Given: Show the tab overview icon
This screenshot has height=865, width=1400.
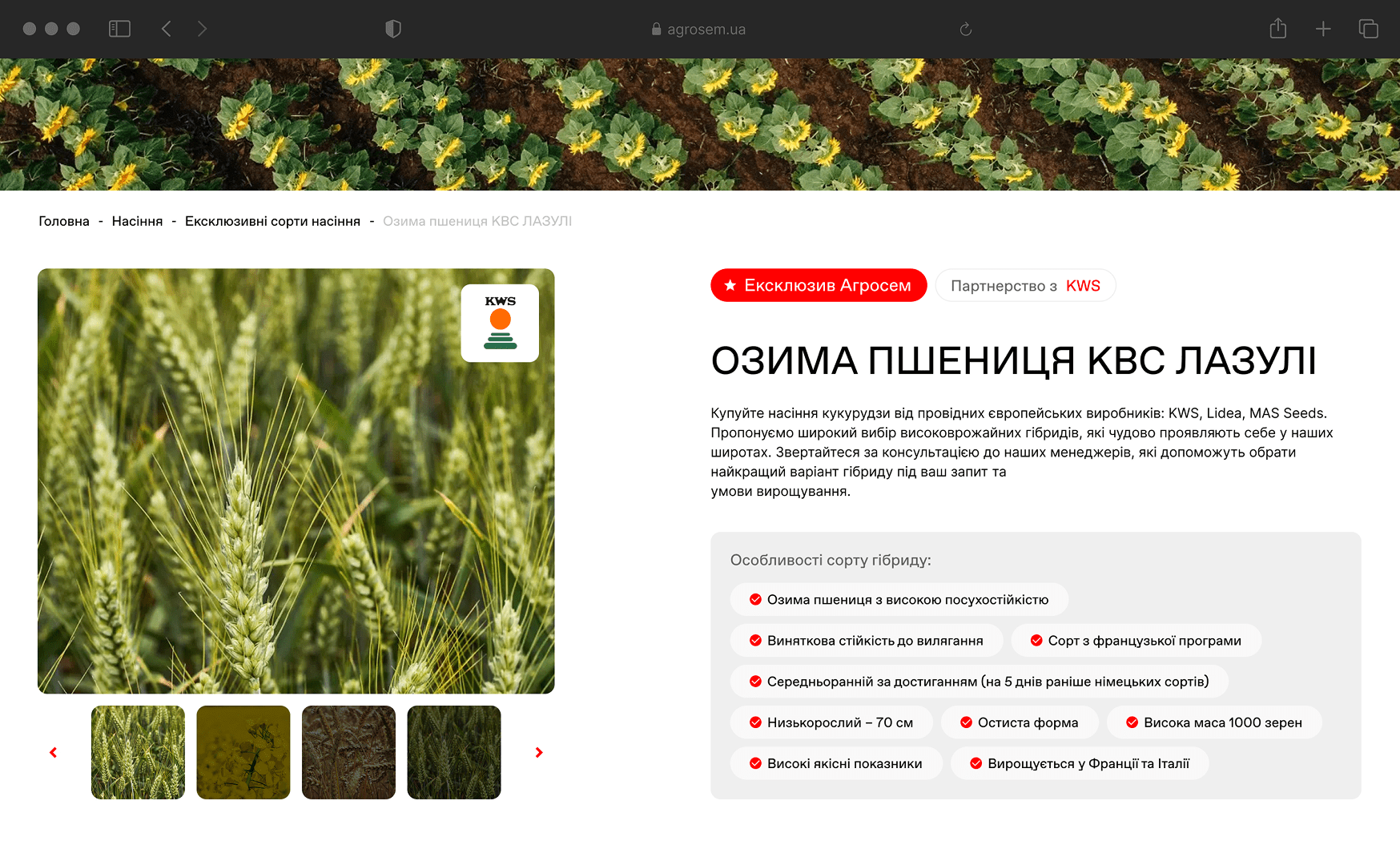Looking at the screenshot, I should tap(1368, 29).
